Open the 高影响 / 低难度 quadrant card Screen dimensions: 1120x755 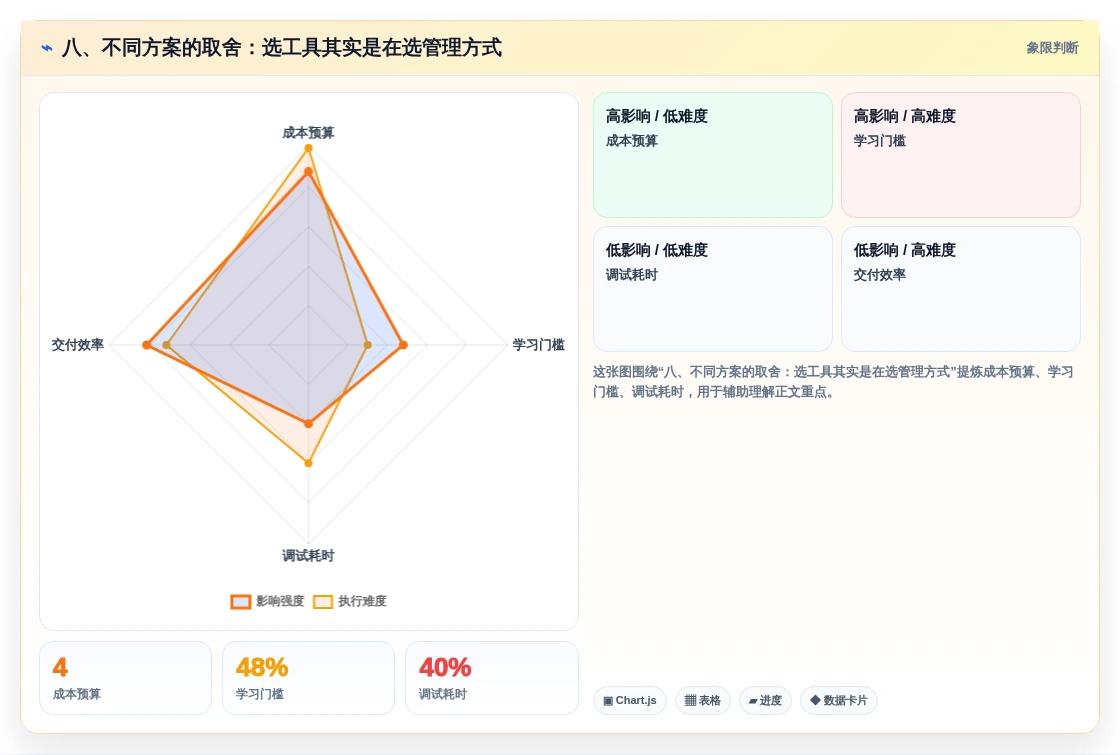713,155
